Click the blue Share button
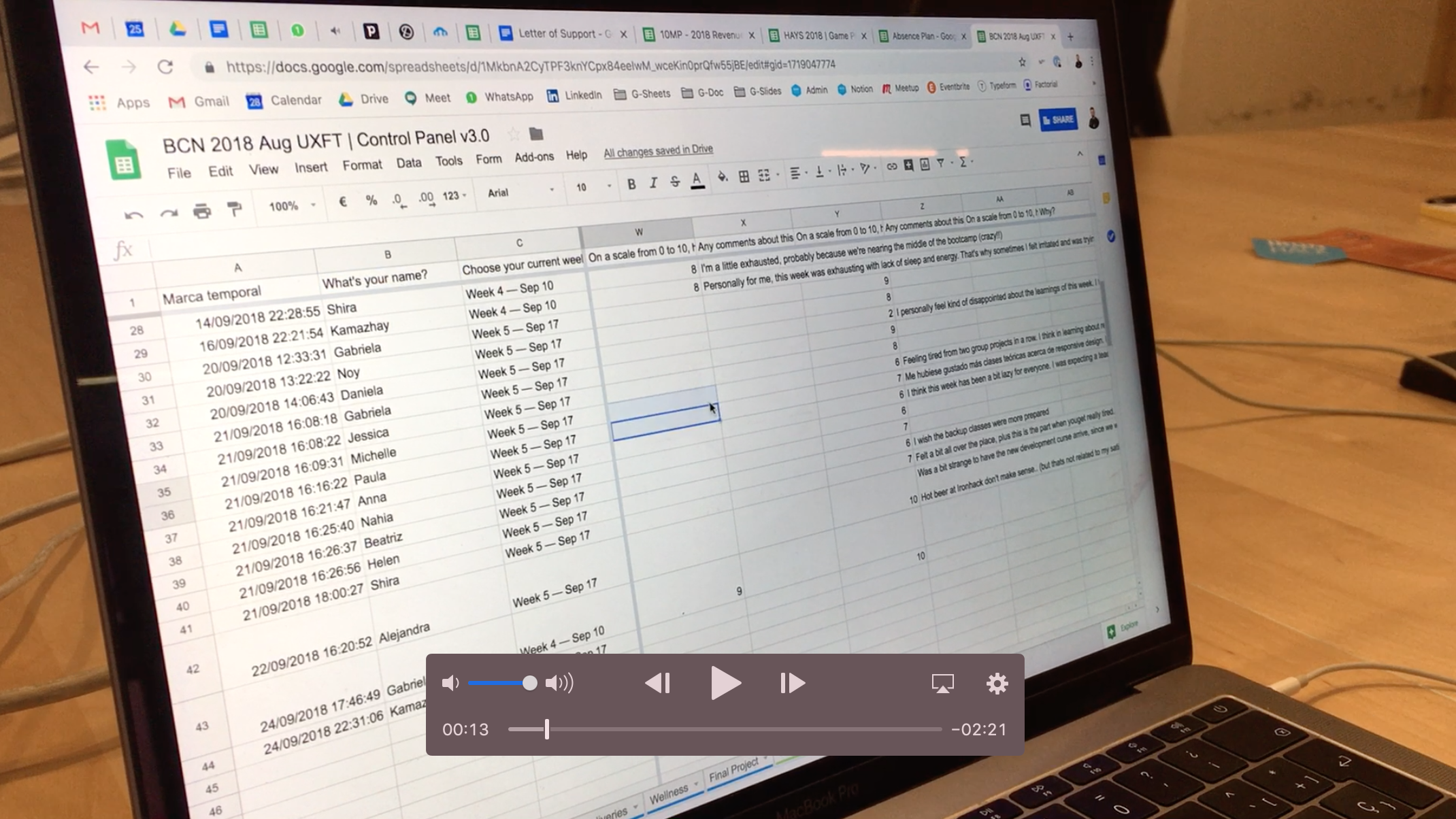1456x819 pixels. click(x=1058, y=120)
